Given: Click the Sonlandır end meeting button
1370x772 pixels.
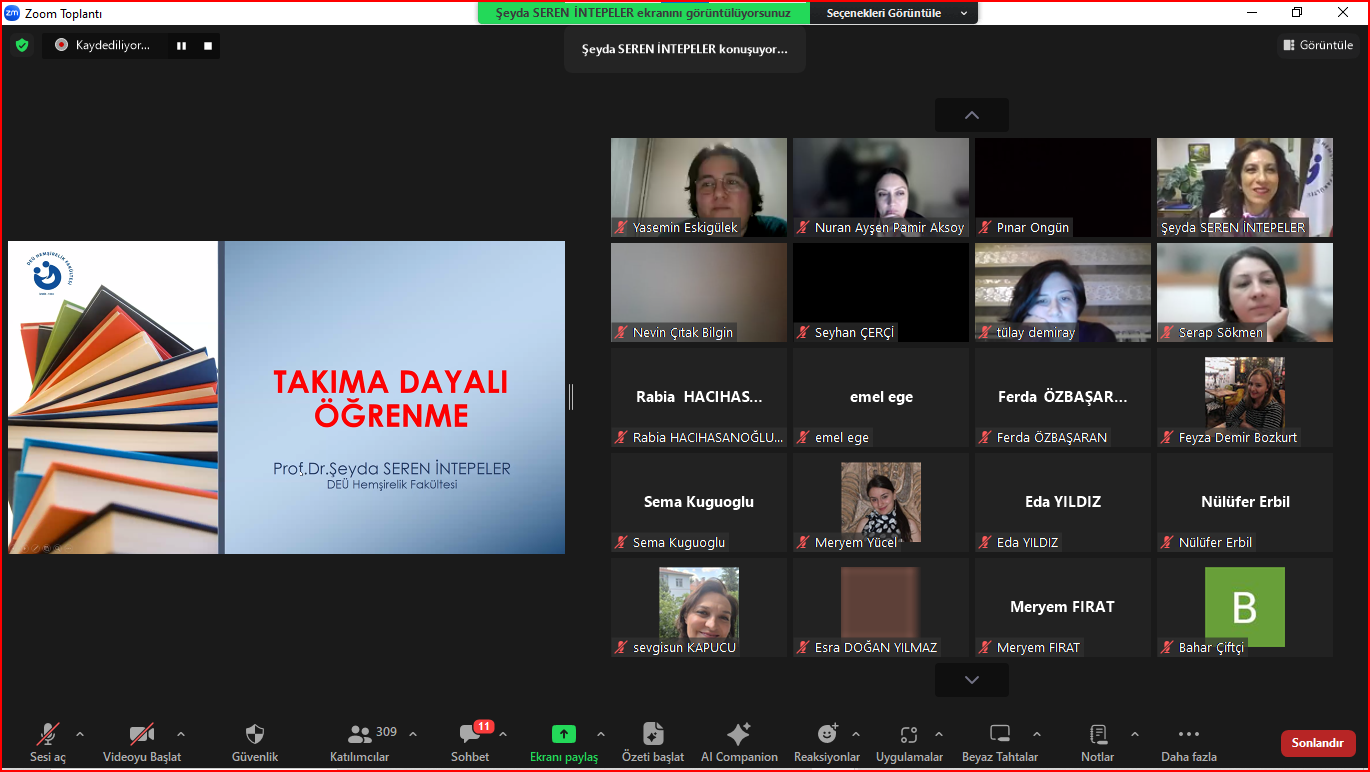Looking at the screenshot, I should point(1317,743).
